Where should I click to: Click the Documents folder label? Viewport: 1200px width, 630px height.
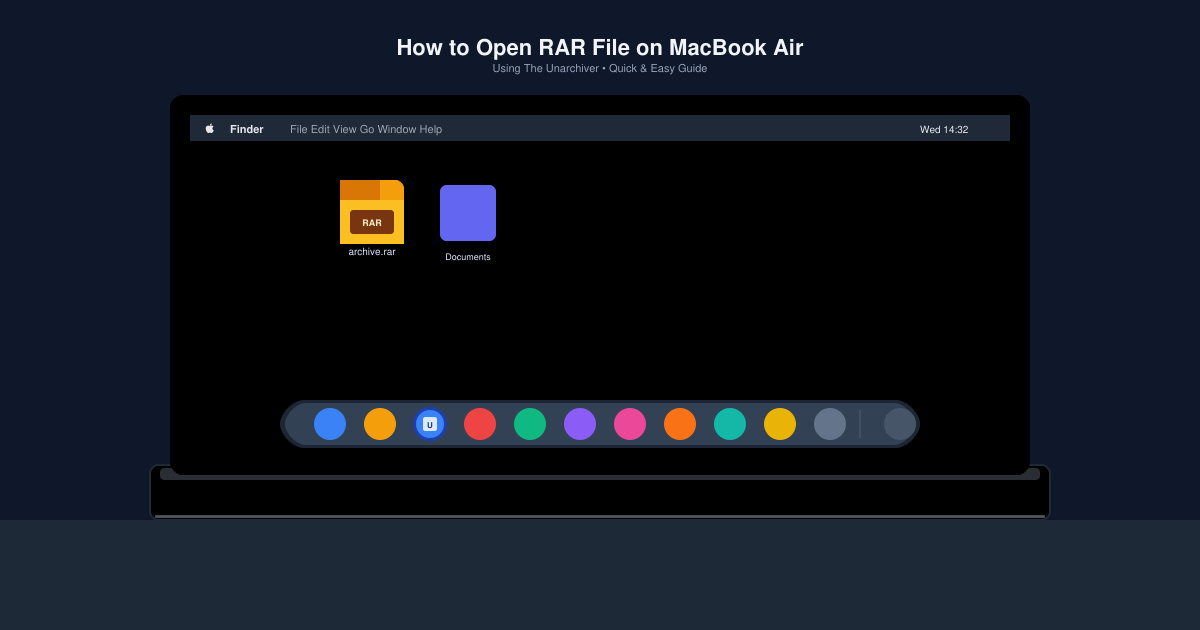(468, 257)
